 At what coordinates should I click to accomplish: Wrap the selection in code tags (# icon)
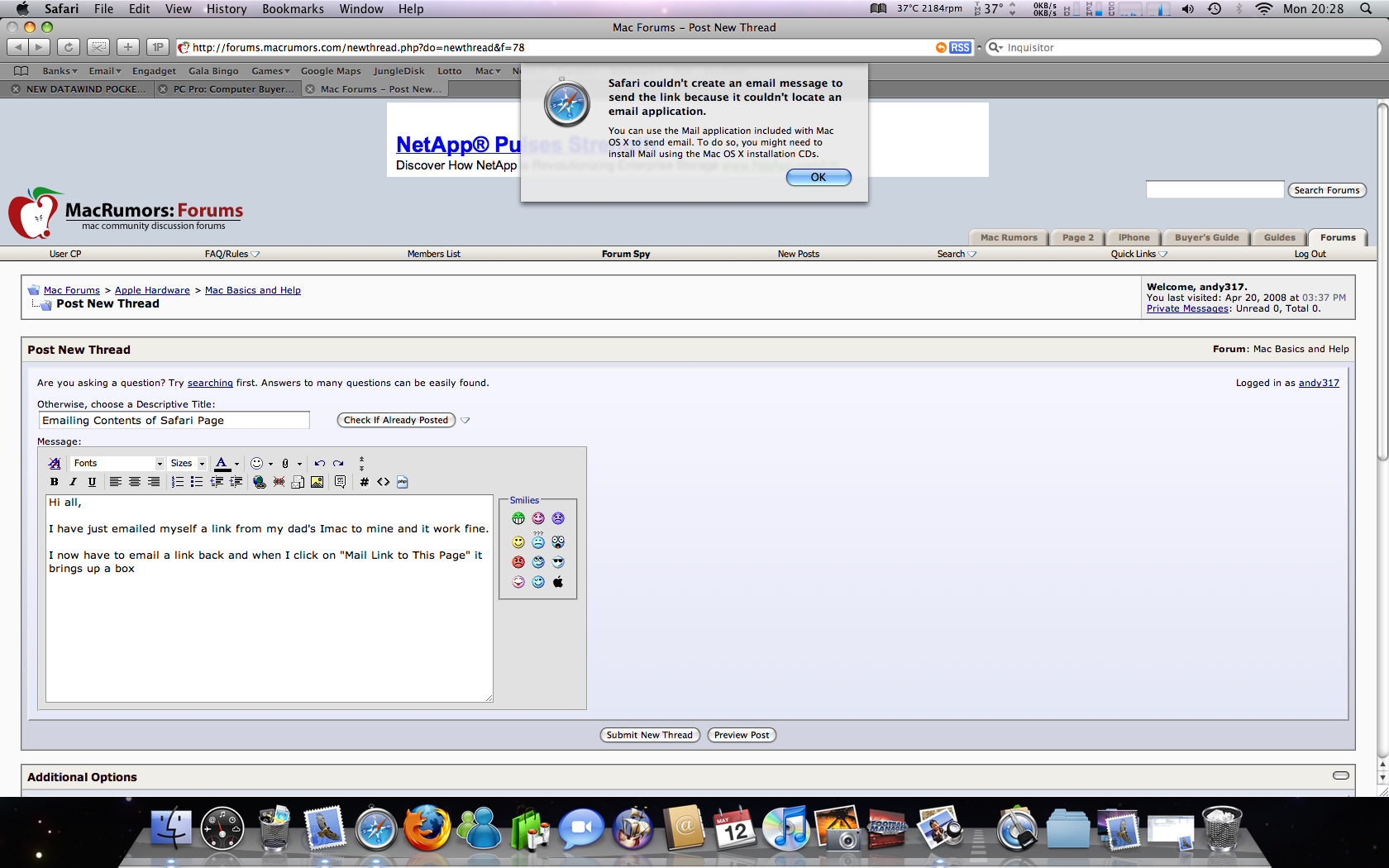[365, 482]
